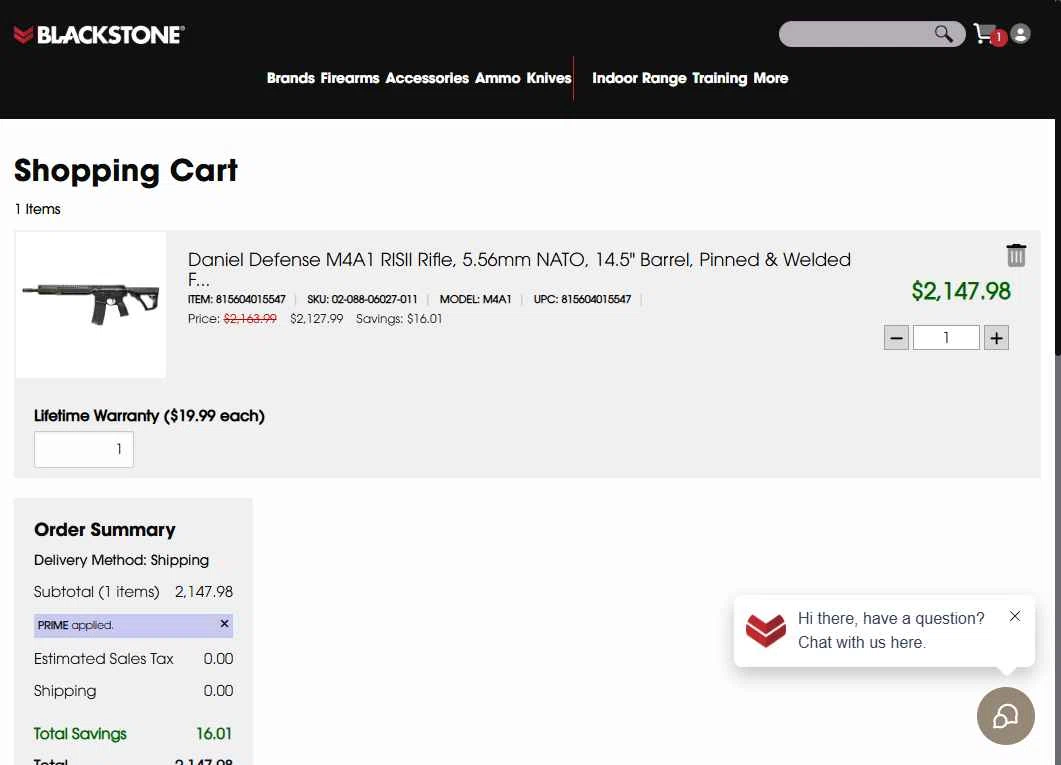
Task: Decrease rifle quantity with minus button
Action: pyautogui.click(x=896, y=338)
